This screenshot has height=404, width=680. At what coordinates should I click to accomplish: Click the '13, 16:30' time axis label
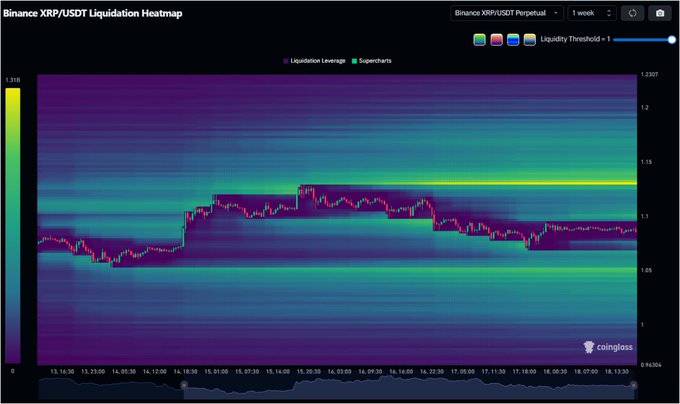(62, 372)
